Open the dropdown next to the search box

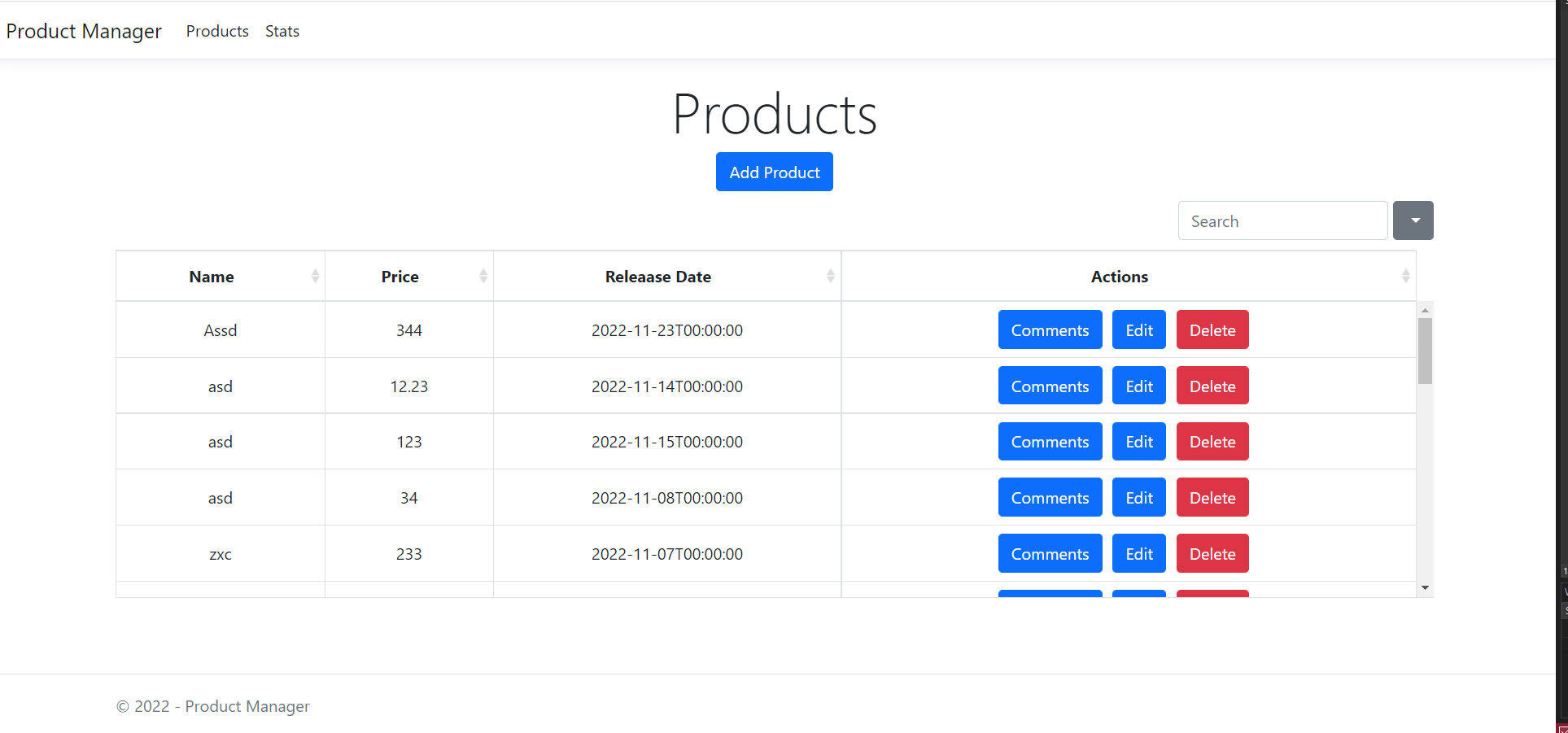click(1413, 220)
